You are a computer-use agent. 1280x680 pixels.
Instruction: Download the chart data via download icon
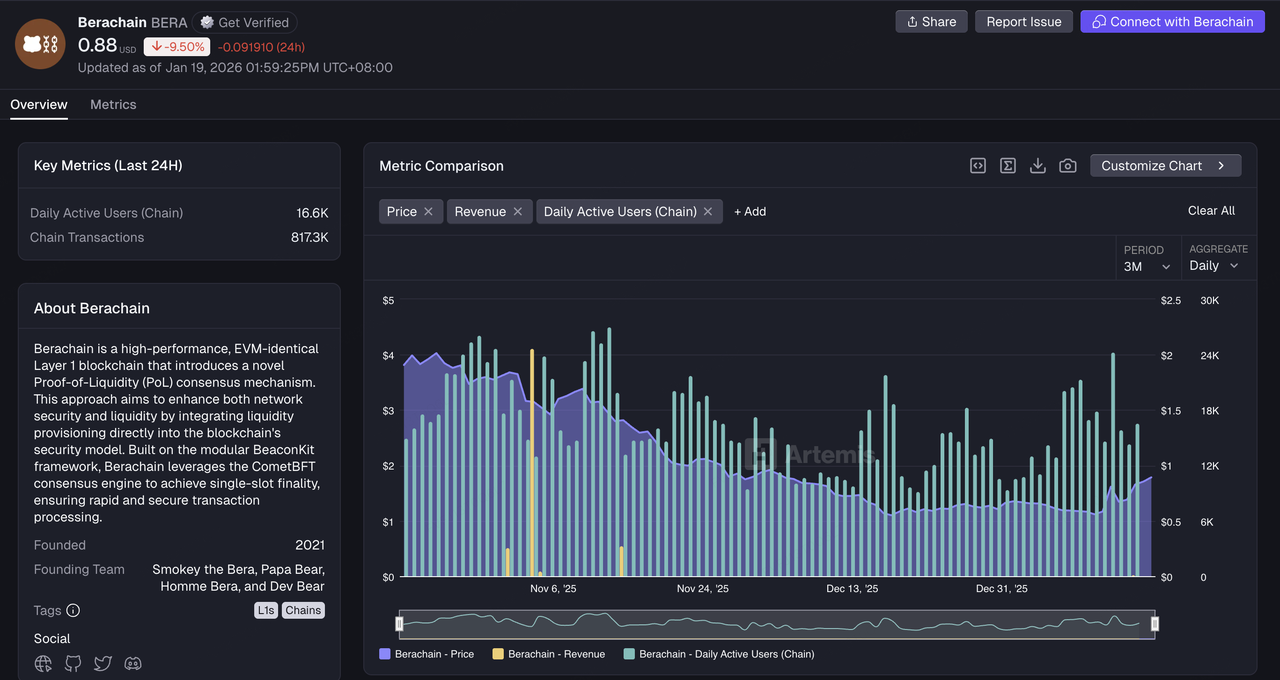pyautogui.click(x=1038, y=166)
